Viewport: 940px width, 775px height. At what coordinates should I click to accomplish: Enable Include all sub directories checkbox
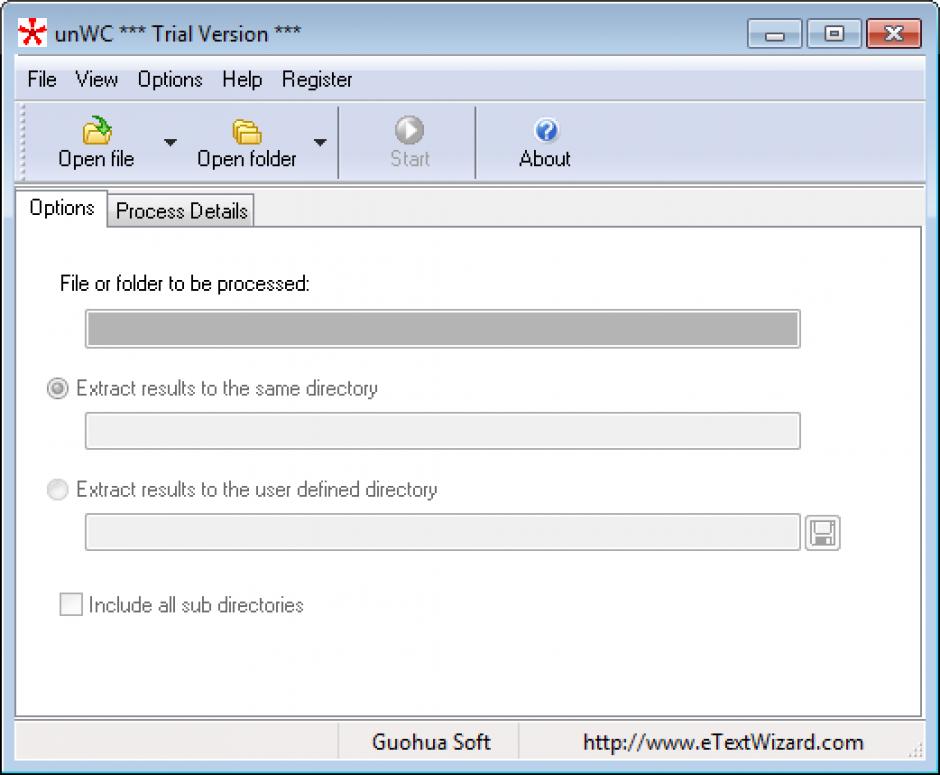point(71,605)
